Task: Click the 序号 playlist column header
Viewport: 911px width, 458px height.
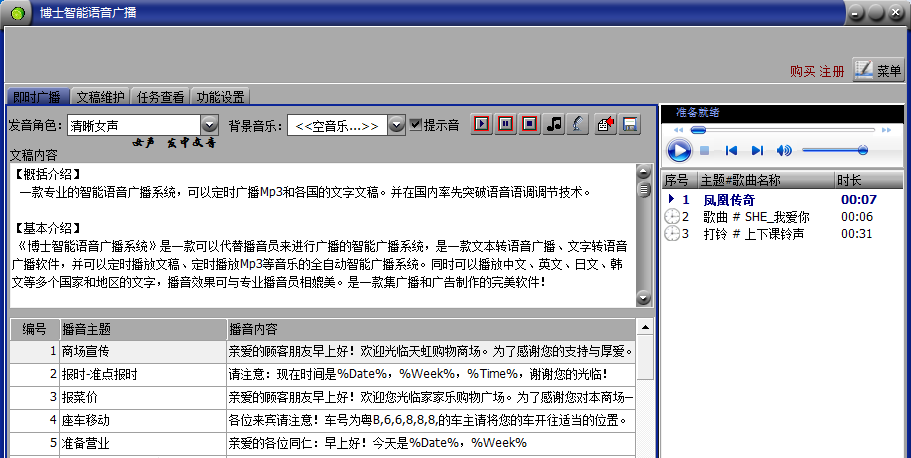Action: point(680,180)
